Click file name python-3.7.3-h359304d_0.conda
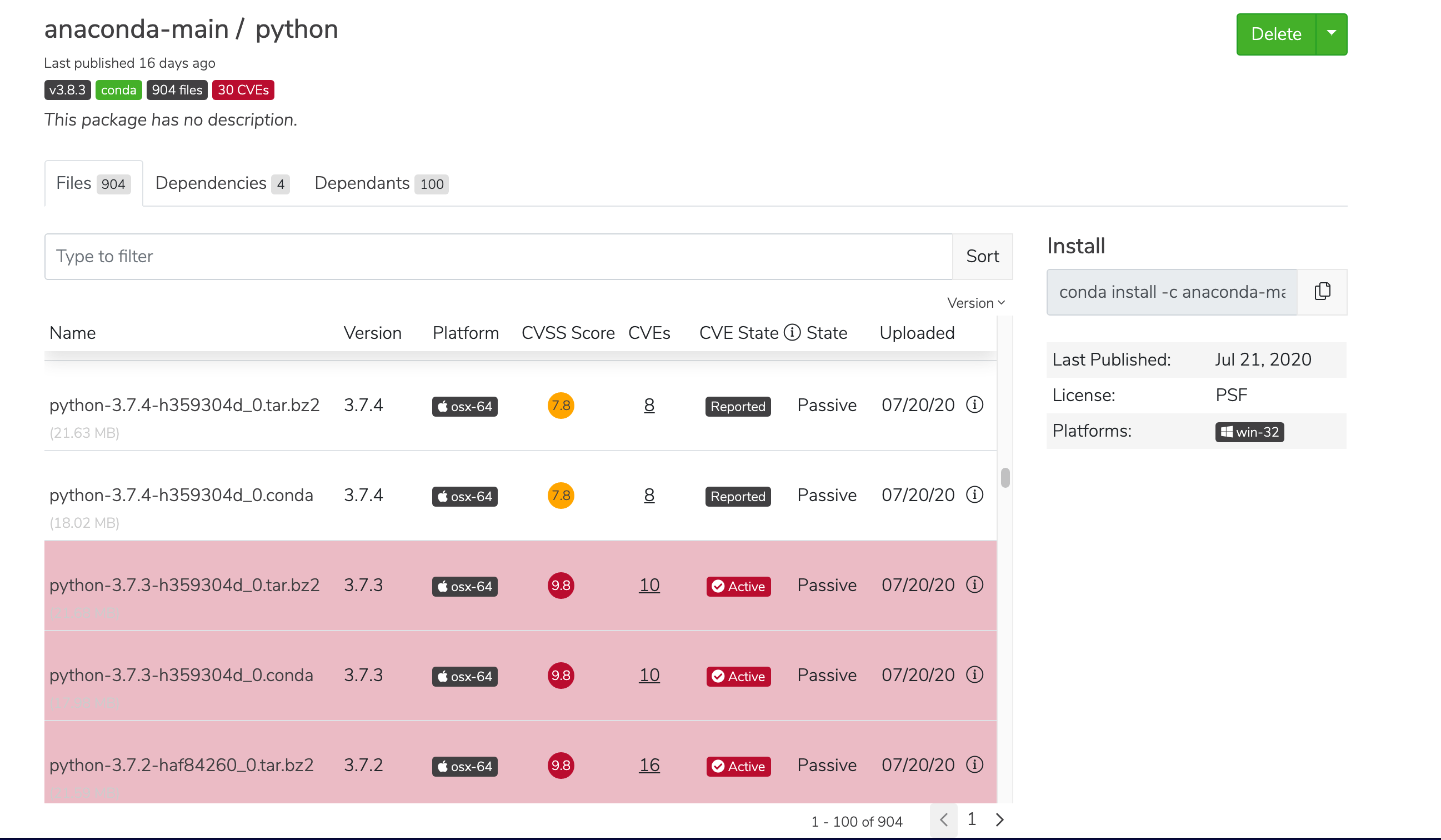Viewport: 1441px width, 840px height. point(181,675)
